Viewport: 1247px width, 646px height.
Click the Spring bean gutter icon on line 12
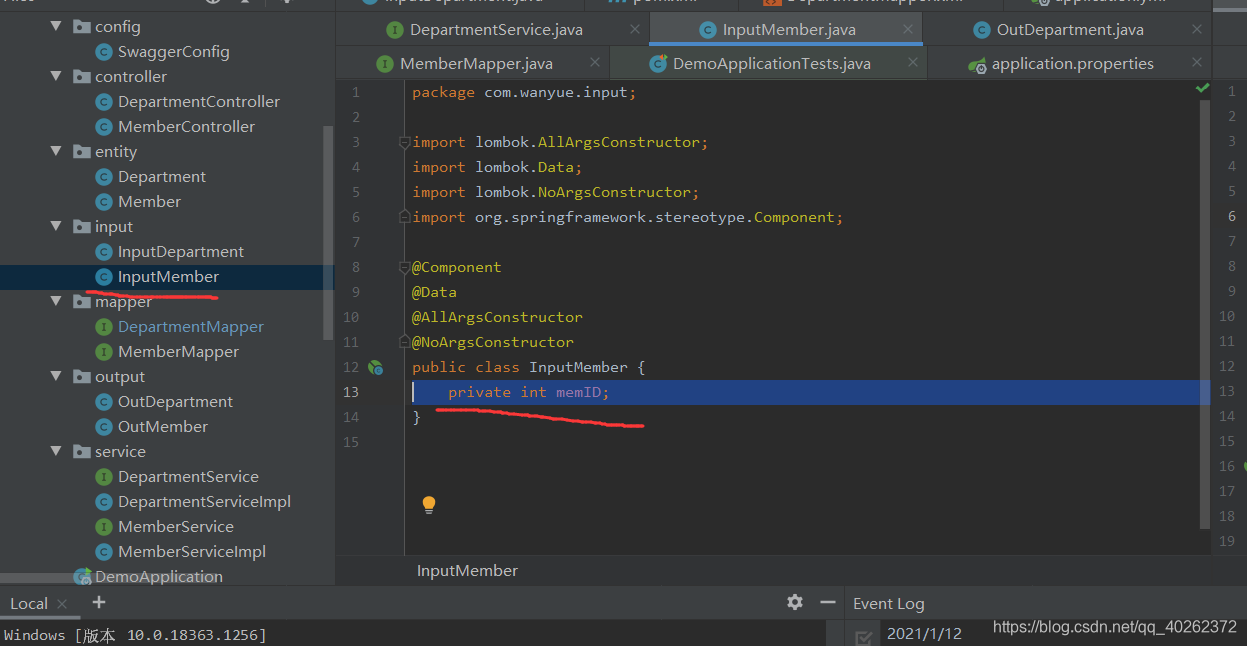[x=376, y=367]
